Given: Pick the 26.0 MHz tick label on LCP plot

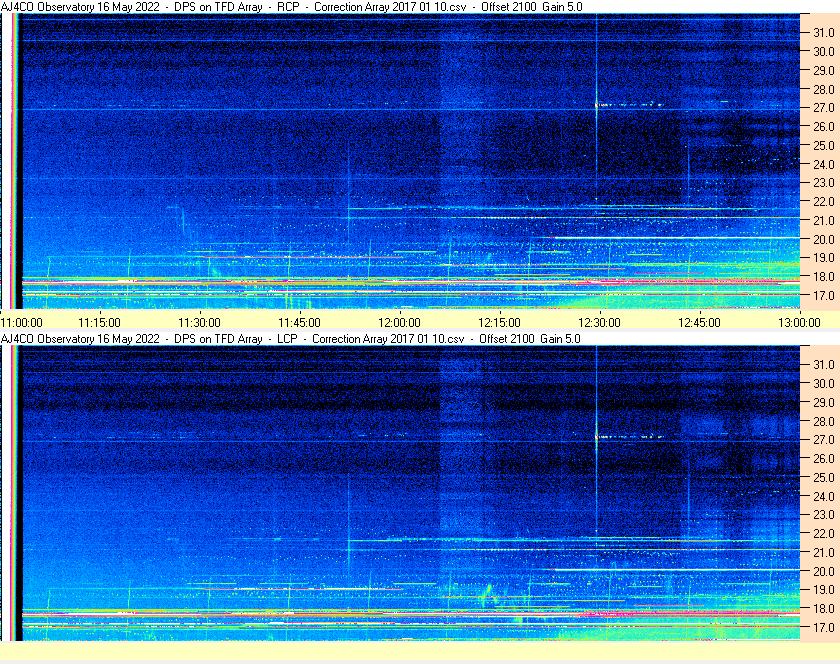Looking at the screenshot, I should tap(824, 459).
